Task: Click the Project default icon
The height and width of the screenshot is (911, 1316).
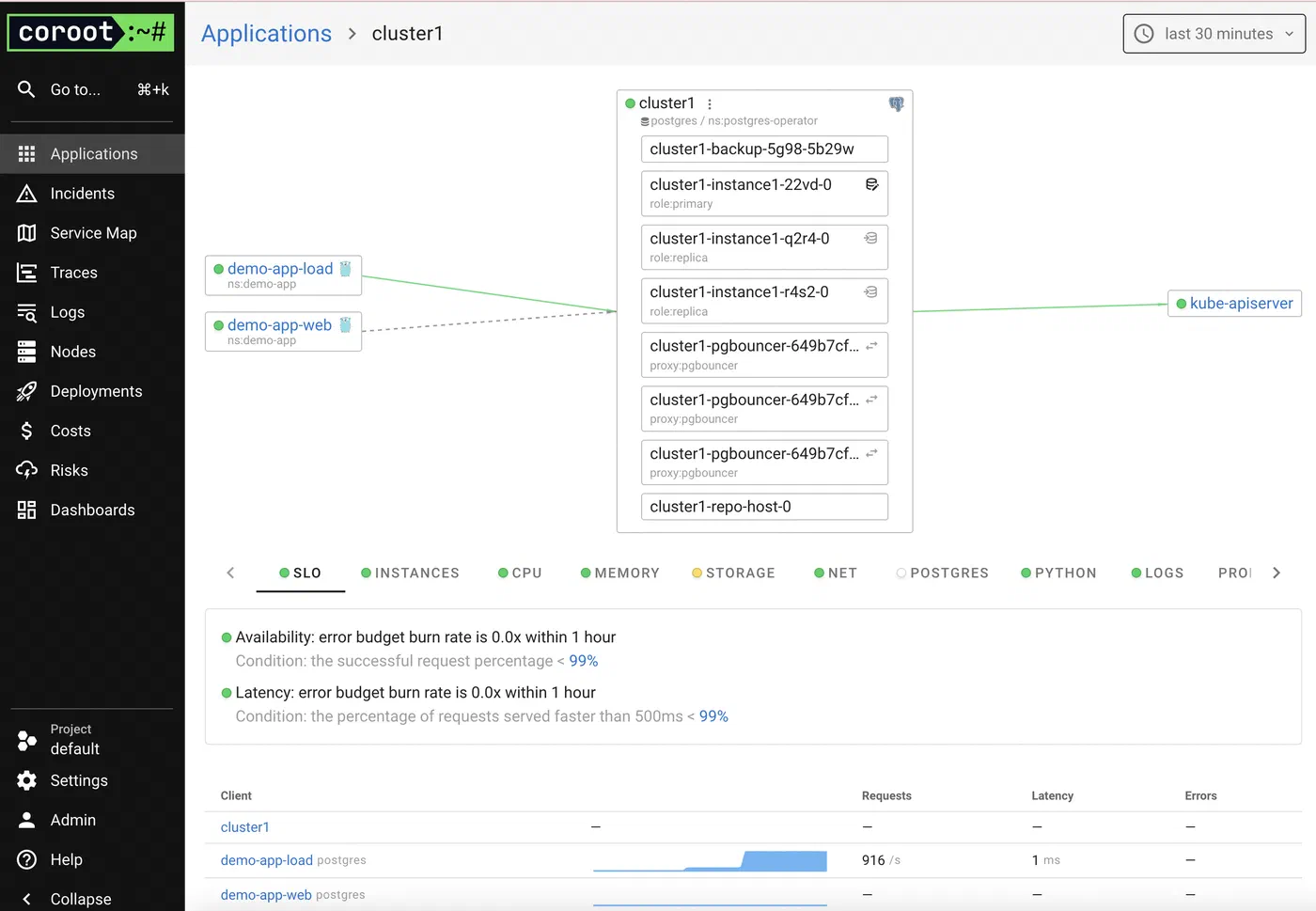Action: click(x=26, y=740)
